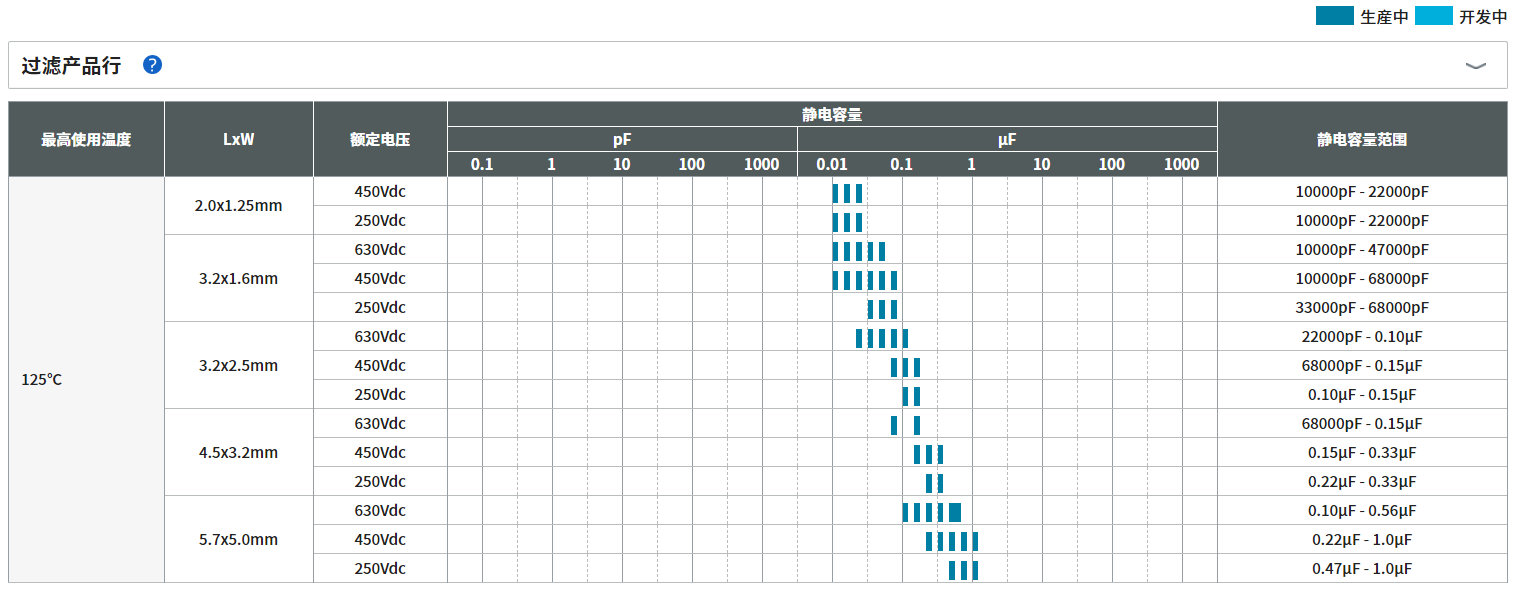Click the 开发中 light blue legend swatch
This screenshot has width=1519, height=591.
click(1433, 16)
